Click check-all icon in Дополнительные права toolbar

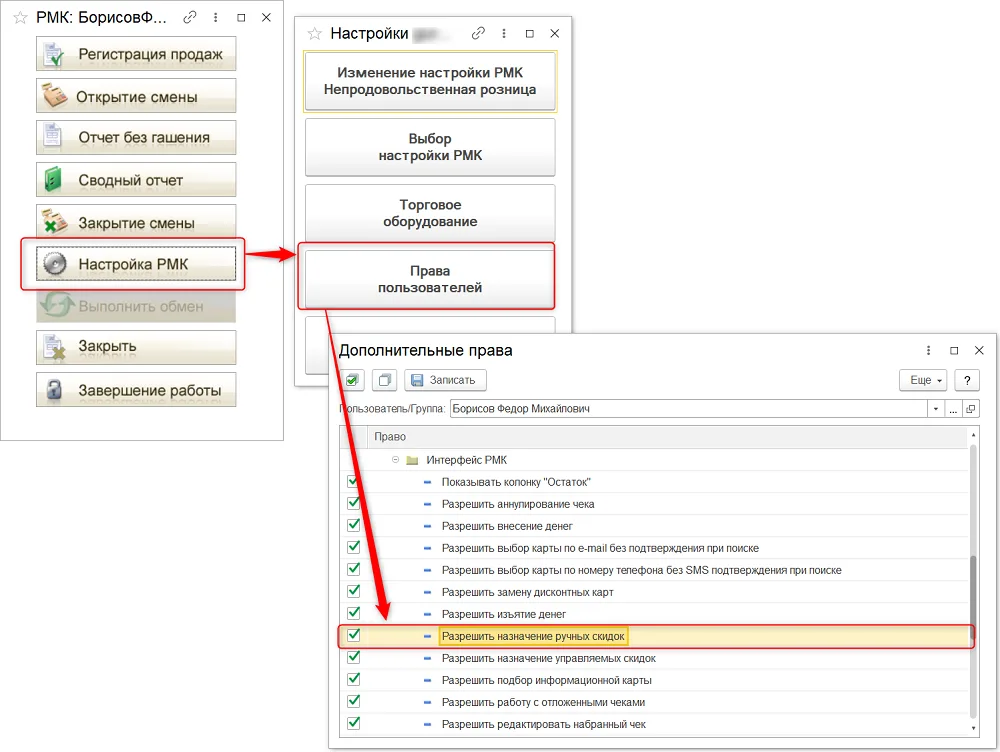coord(352,380)
